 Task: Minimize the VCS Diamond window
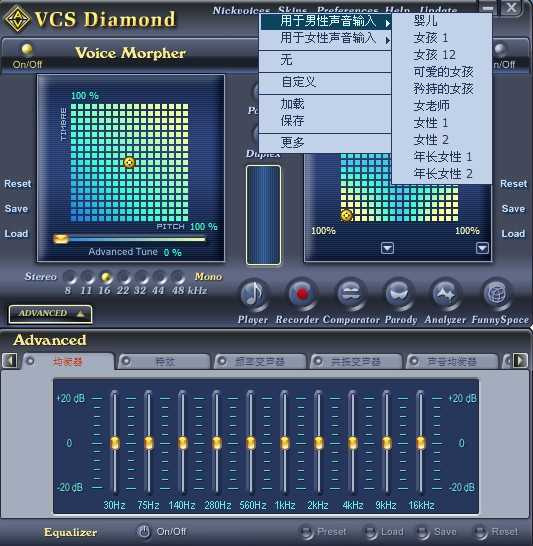(x=488, y=8)
